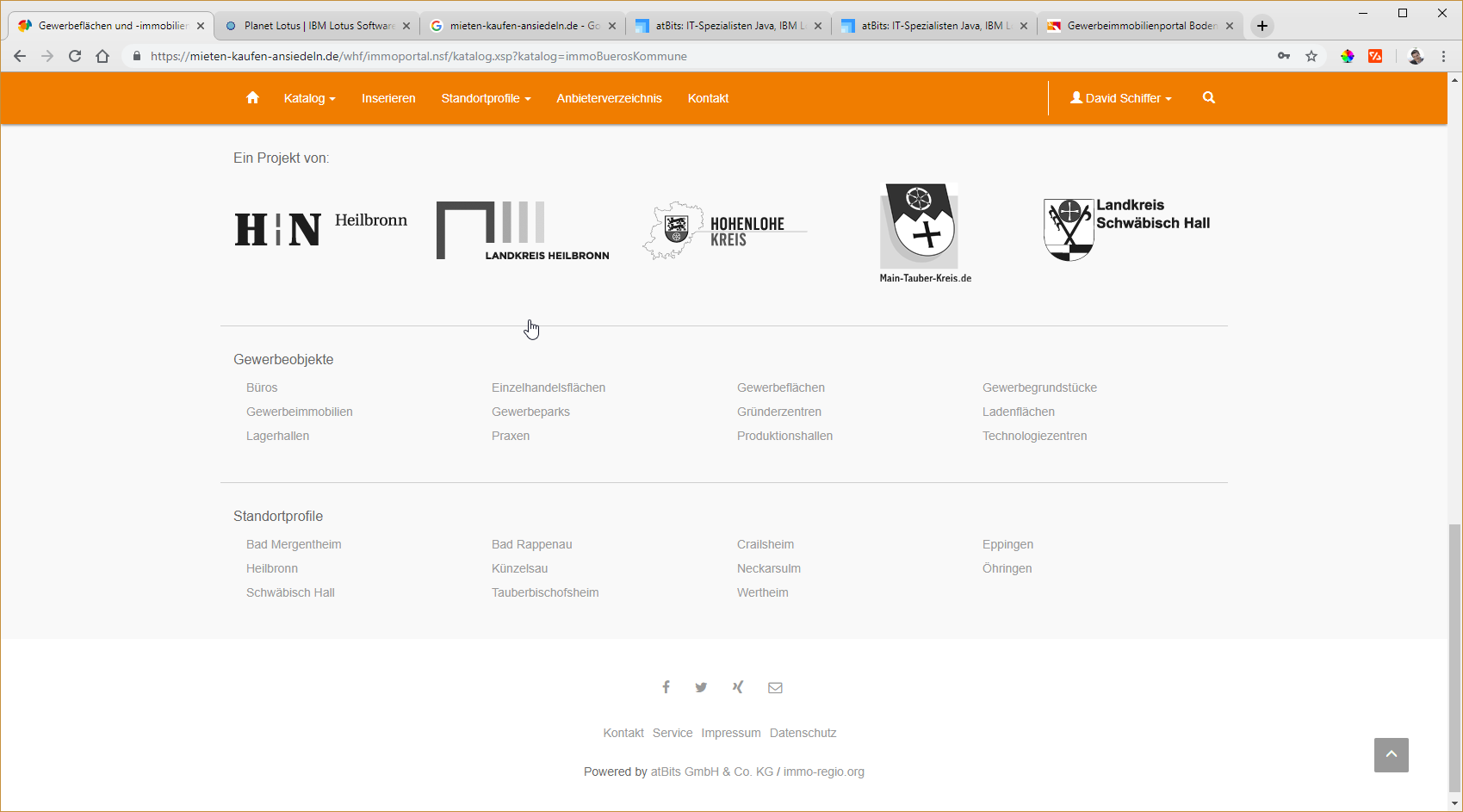This screenshot has height=812, width=1463.
Task: Open the Praxen link
Action: click(x=511, y=436)
